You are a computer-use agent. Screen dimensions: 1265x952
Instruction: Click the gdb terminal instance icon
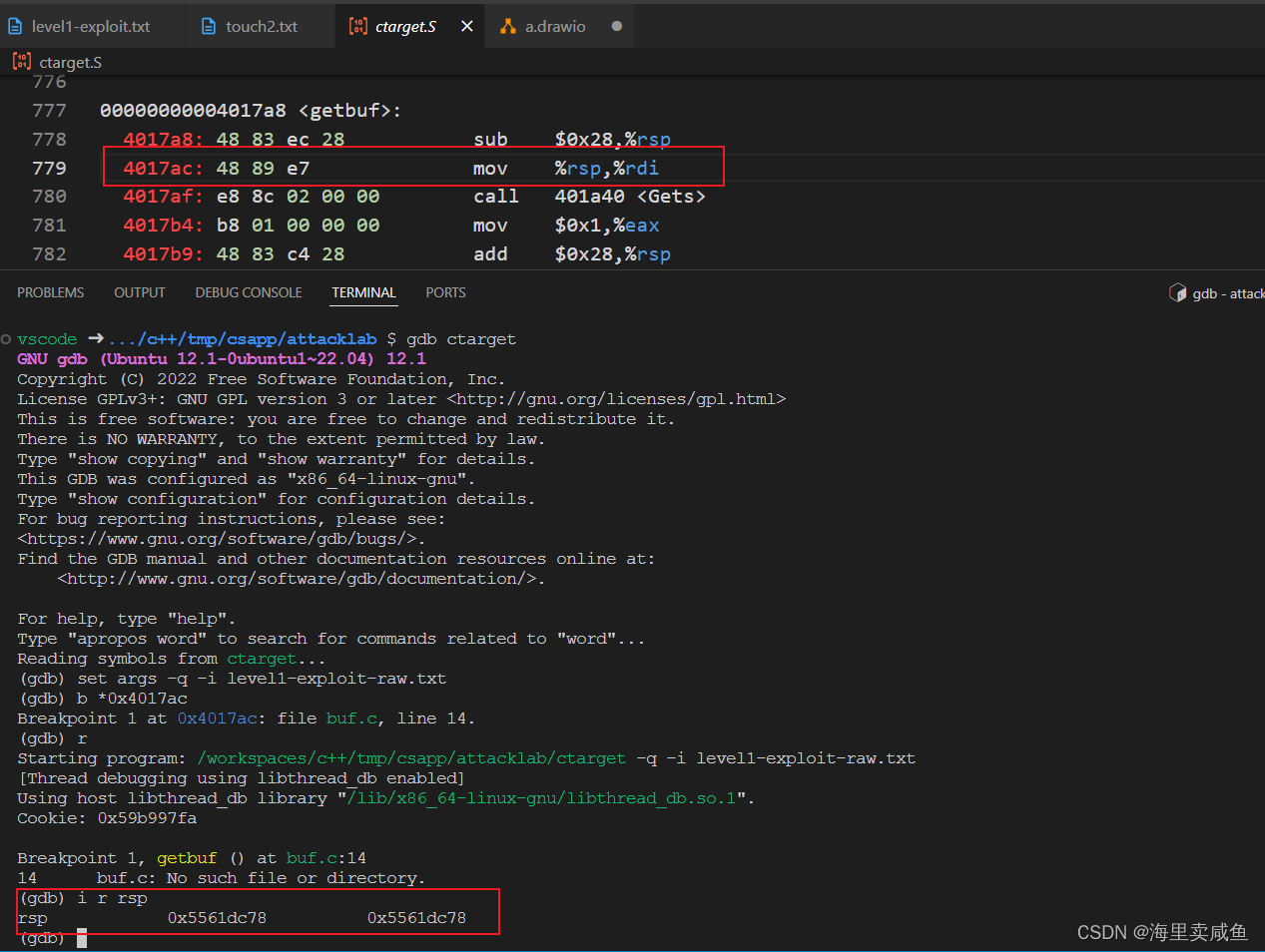click(x=1178, y=292)
